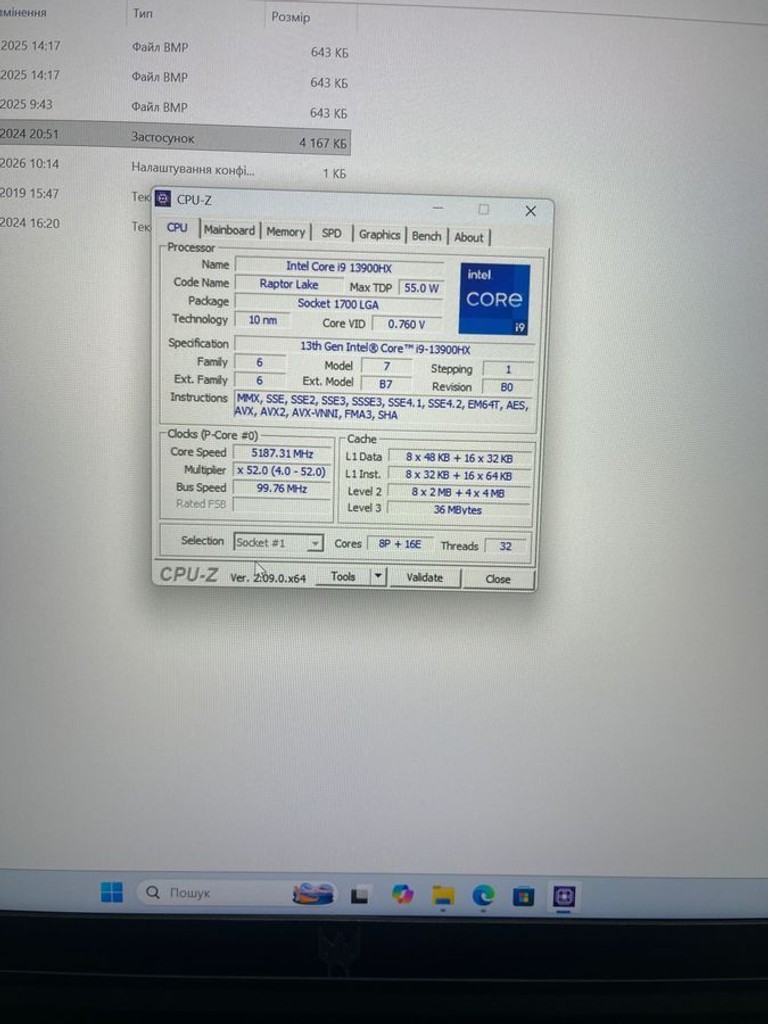Click the L1 Data cache value

459,458
